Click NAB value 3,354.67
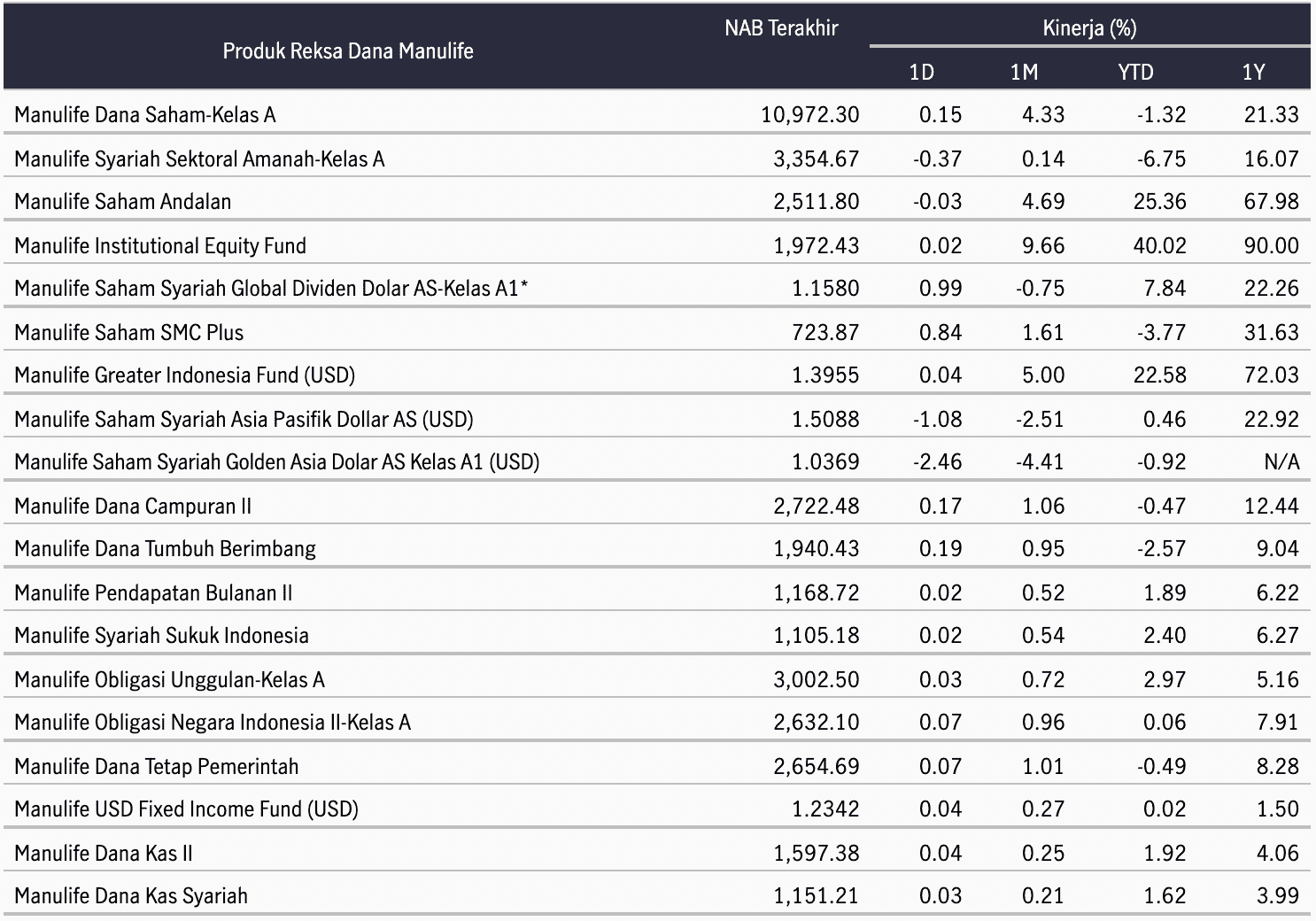The width and height of the screenshot is (1316, 921). point(817,159)
